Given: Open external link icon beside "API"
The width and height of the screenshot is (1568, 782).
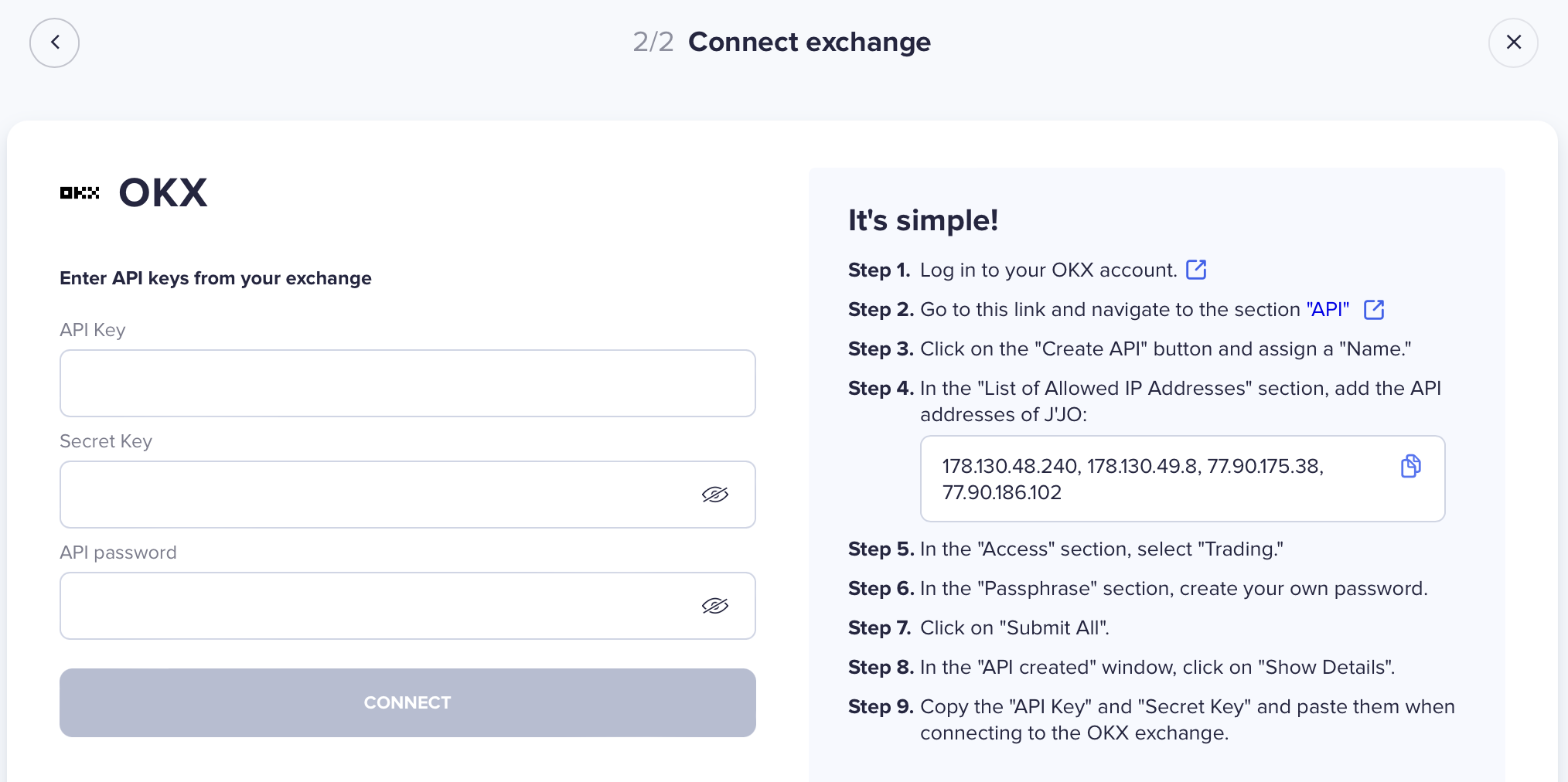Looking at the screenshot, I should pos(1374,309).
